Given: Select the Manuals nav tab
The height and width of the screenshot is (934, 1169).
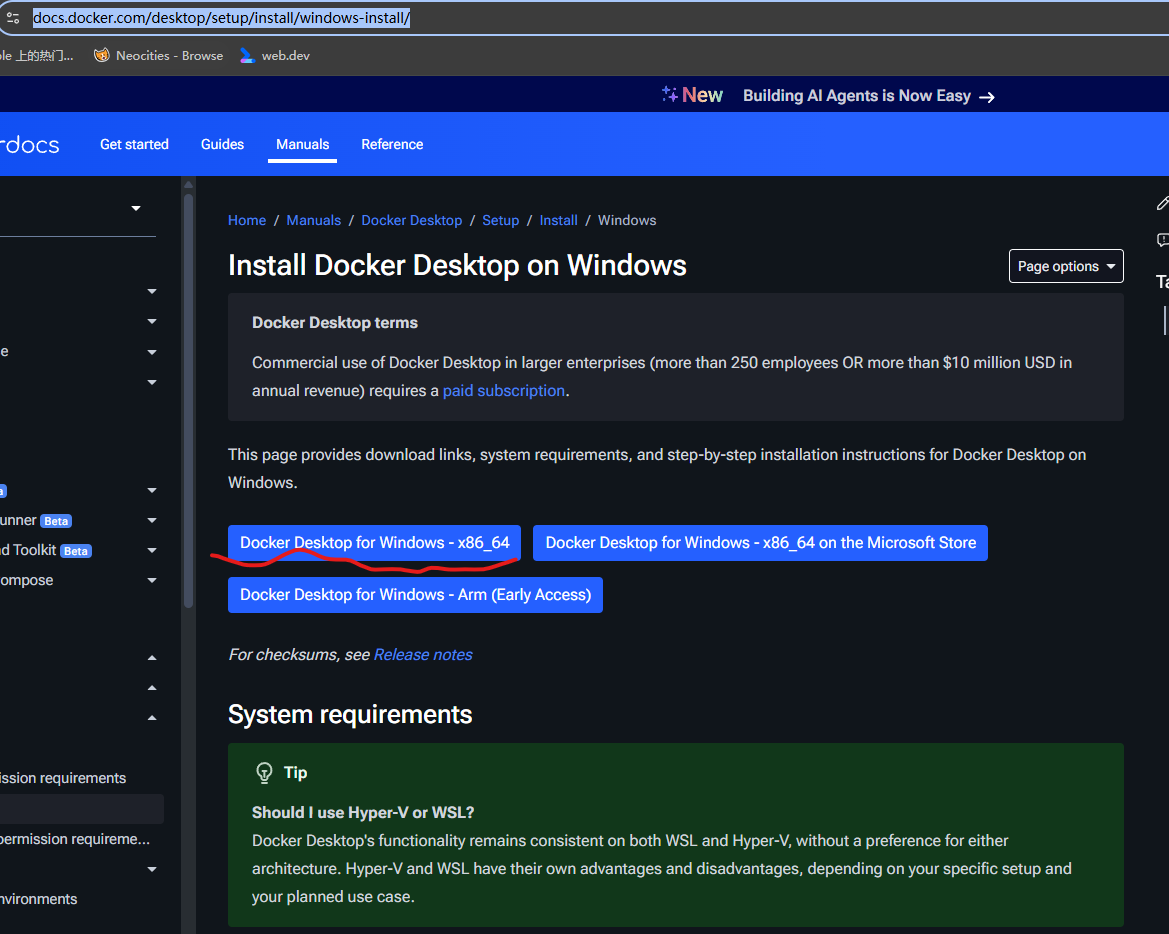Looking at the screenshot, I should [x=303, y=145].
